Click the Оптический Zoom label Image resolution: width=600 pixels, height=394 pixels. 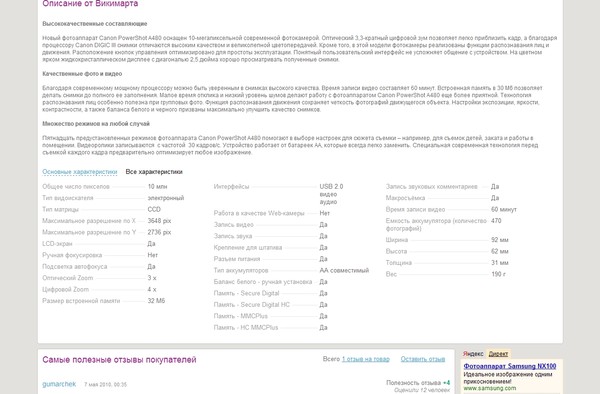(67, 278)
